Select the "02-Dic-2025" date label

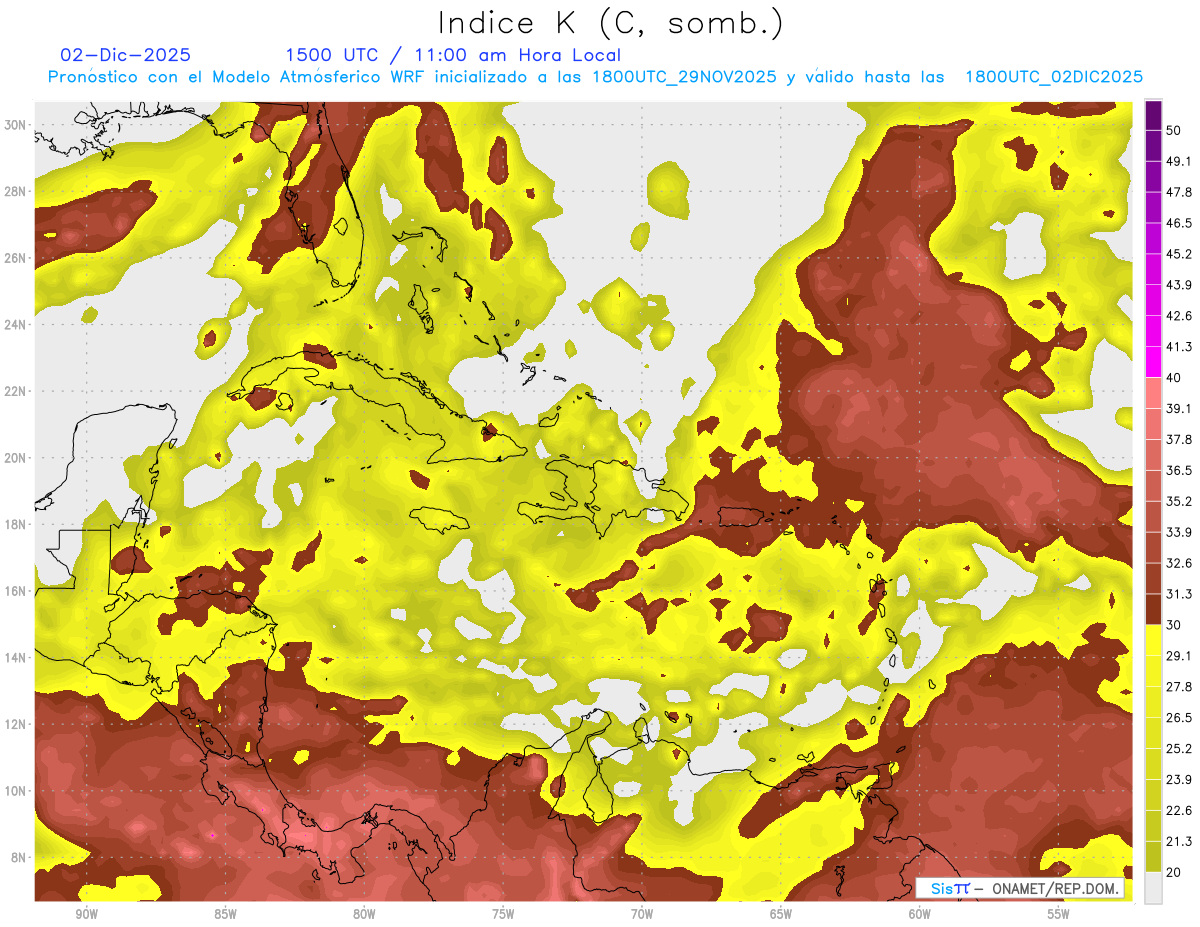[125, 55]
